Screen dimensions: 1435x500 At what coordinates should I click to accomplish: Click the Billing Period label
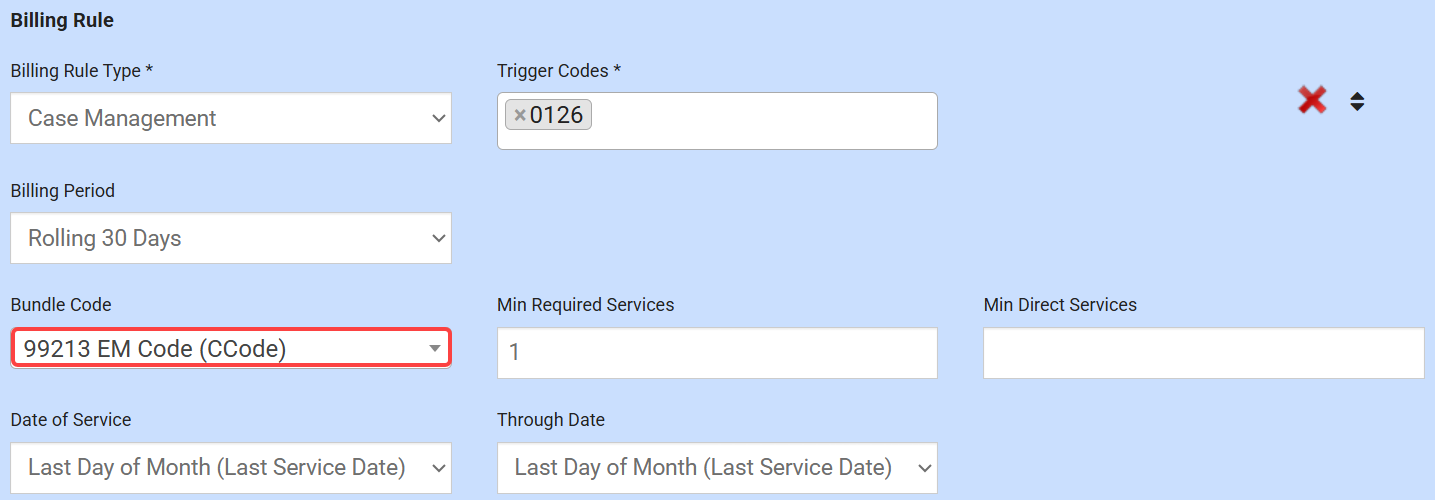pyautogui.click(x=63, y=190)
